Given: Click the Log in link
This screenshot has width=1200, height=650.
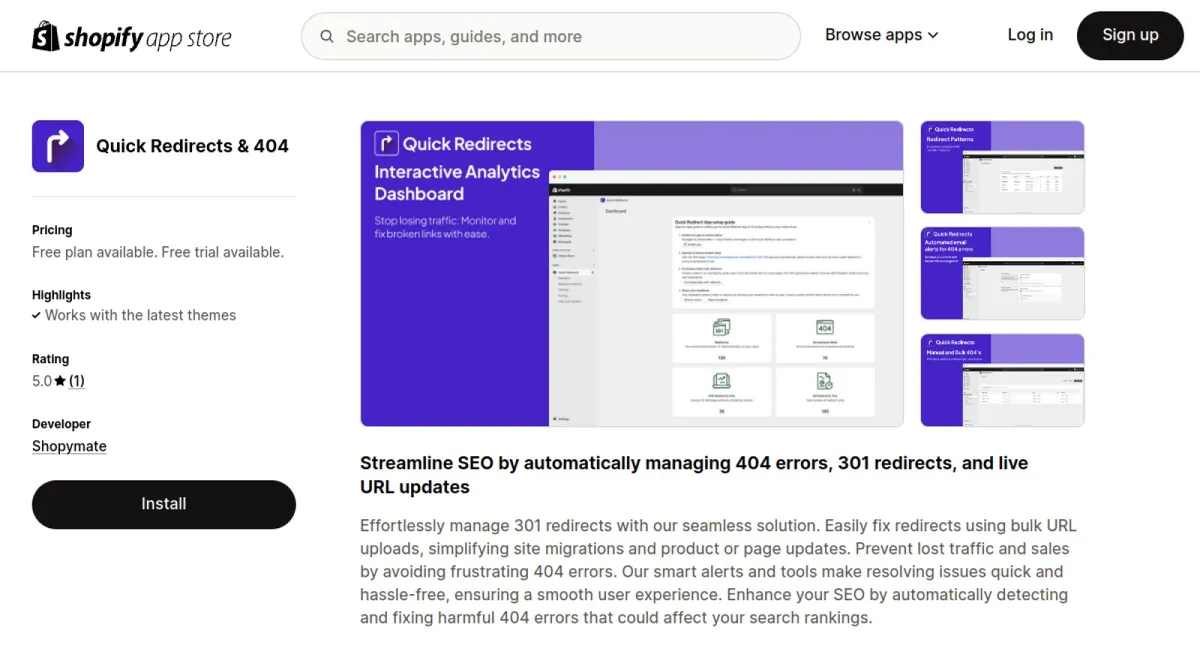Looking at the screenshot, I should pyautogui.click(x=1030, y=35).
